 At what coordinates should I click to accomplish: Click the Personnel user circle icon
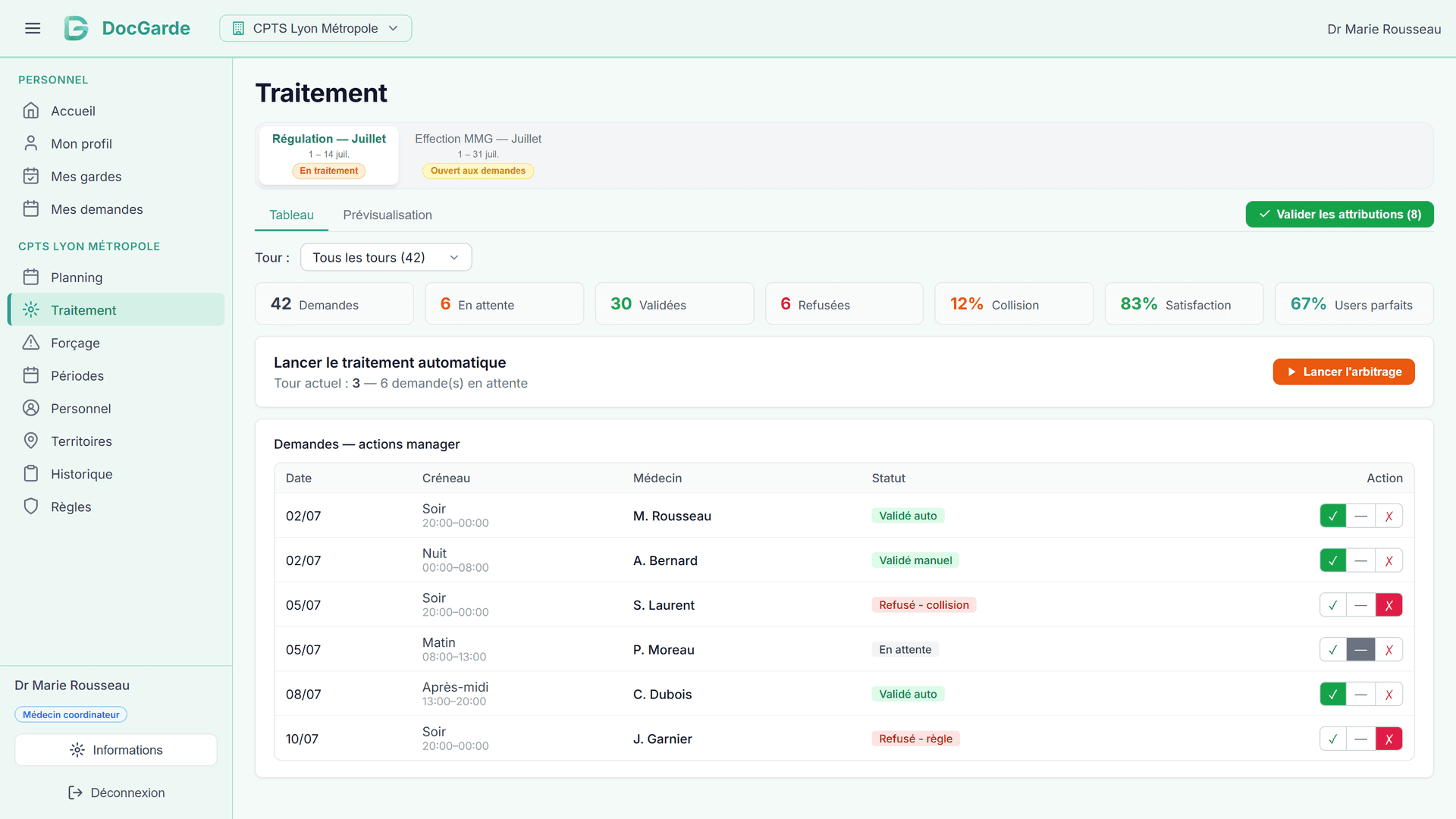pyautogui.click(x=31, y=408)
